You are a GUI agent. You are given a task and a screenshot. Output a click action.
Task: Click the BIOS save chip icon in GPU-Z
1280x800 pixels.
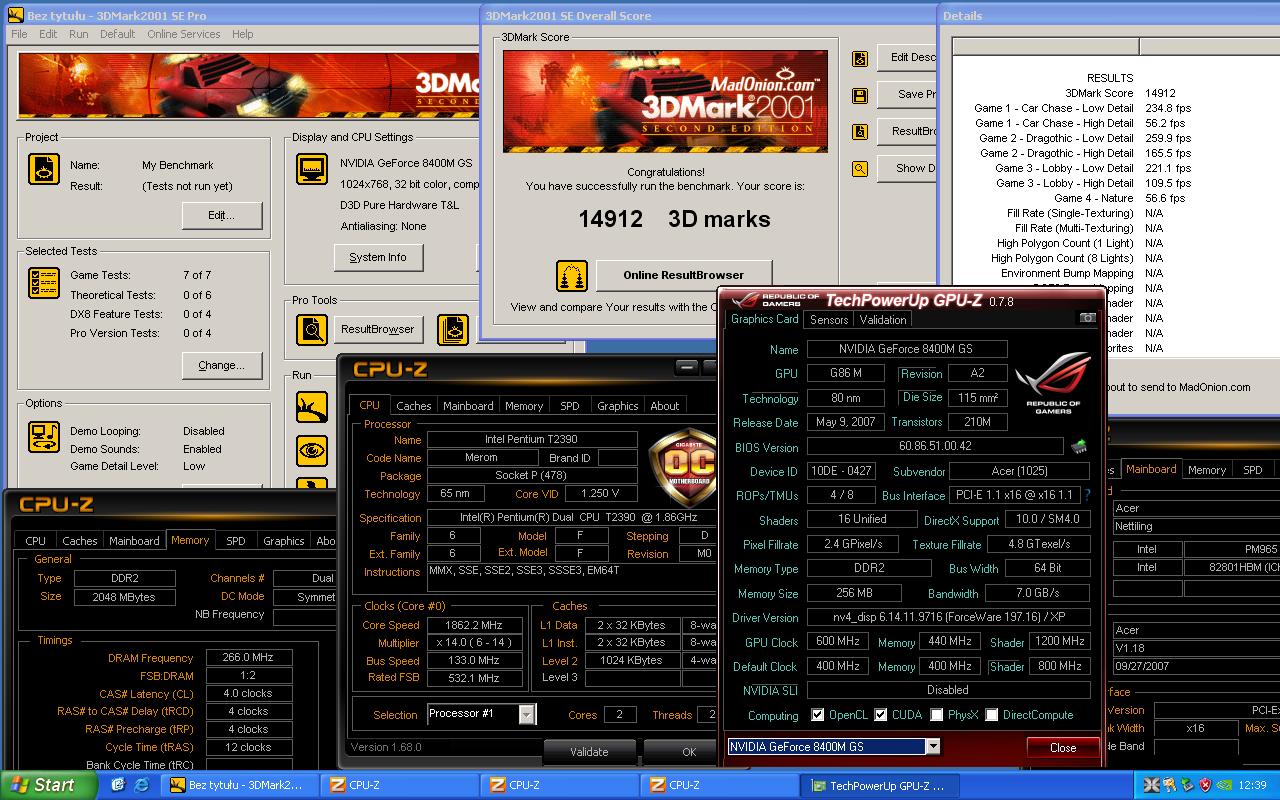tap(1079, 446)
